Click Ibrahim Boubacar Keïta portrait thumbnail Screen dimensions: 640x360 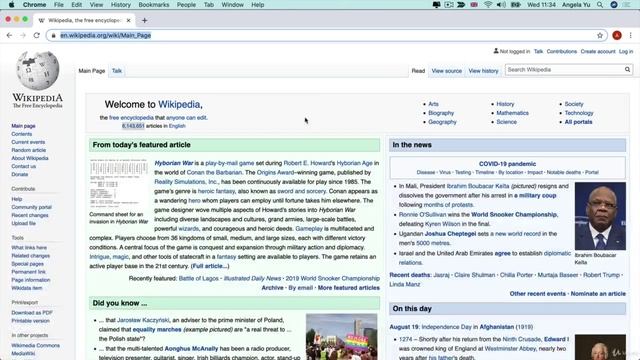point(600,216)
